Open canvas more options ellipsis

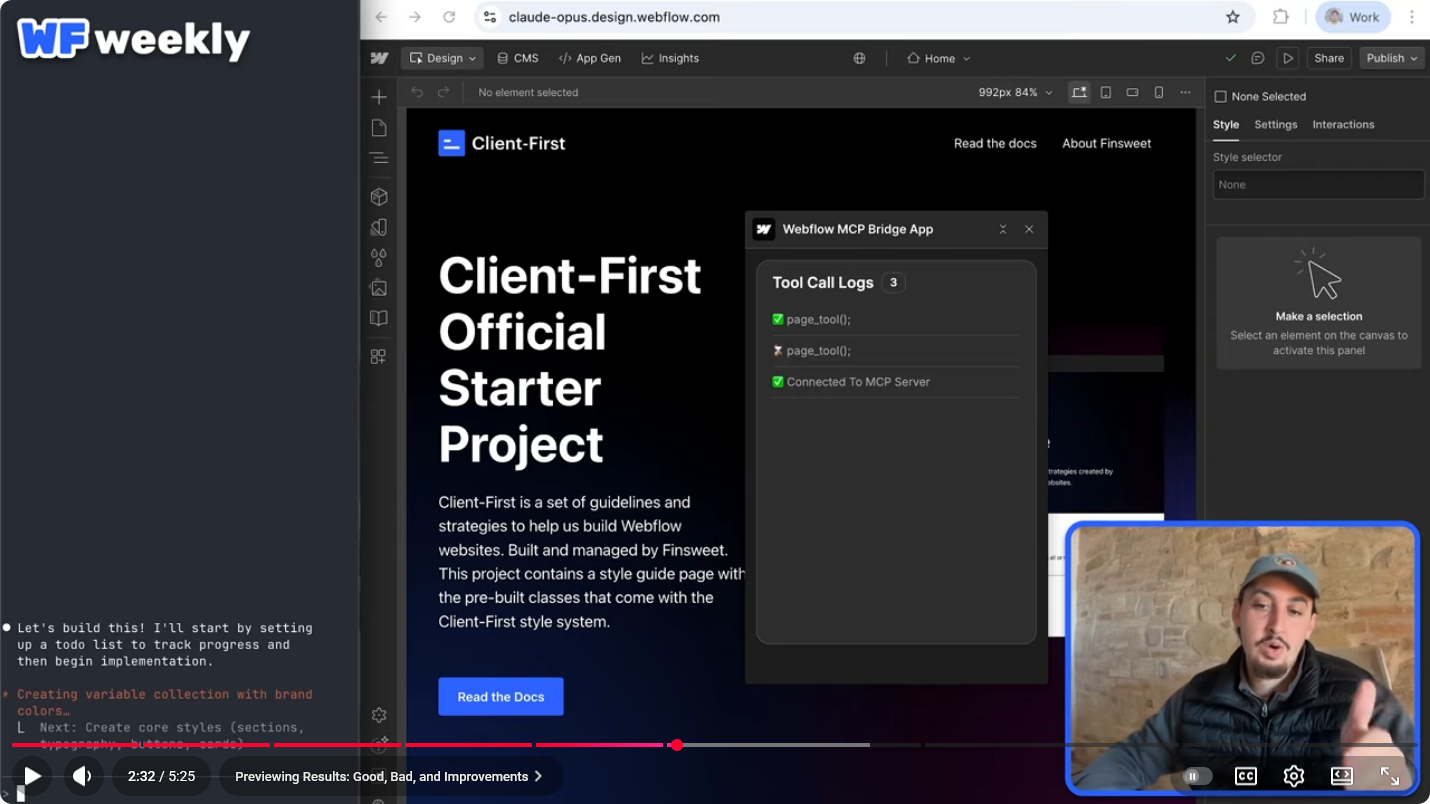[1186, 92]
